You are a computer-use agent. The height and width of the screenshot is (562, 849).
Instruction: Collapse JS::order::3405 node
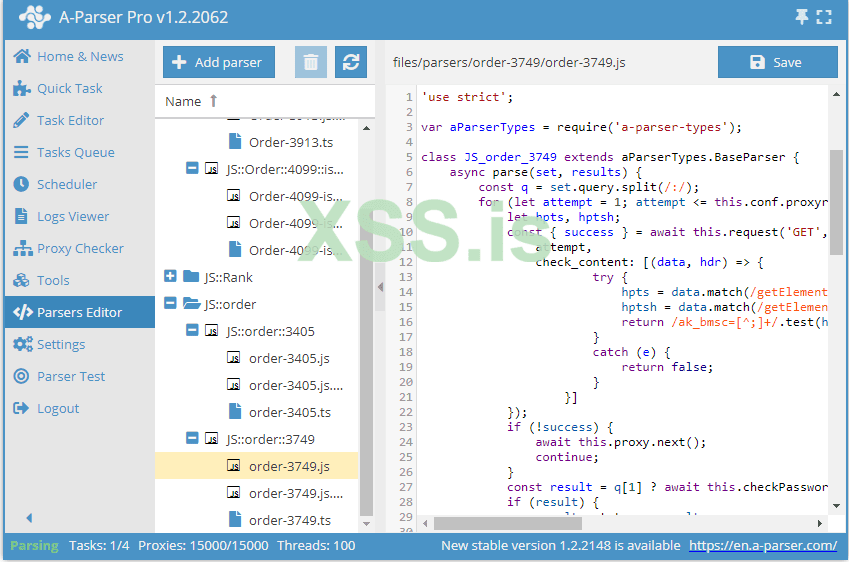(x=192, y=330)
